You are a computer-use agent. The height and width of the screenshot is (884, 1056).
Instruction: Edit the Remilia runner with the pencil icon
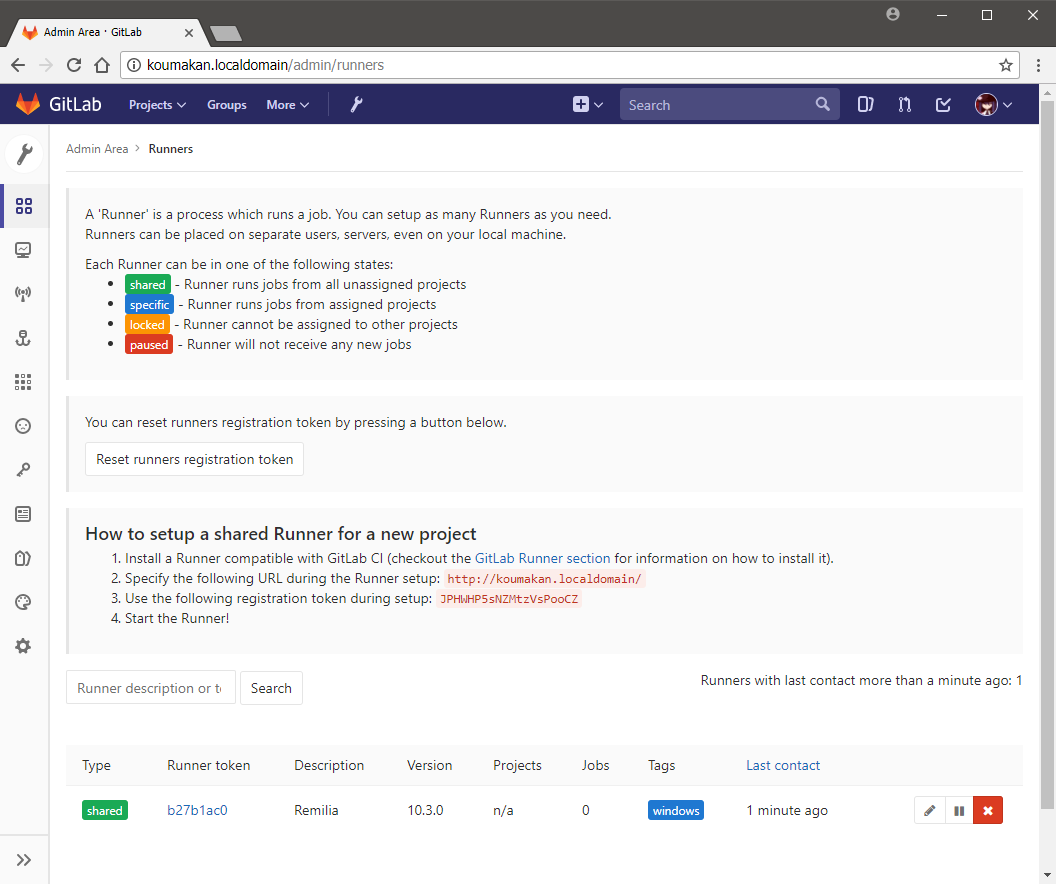(x=929, y=810)
